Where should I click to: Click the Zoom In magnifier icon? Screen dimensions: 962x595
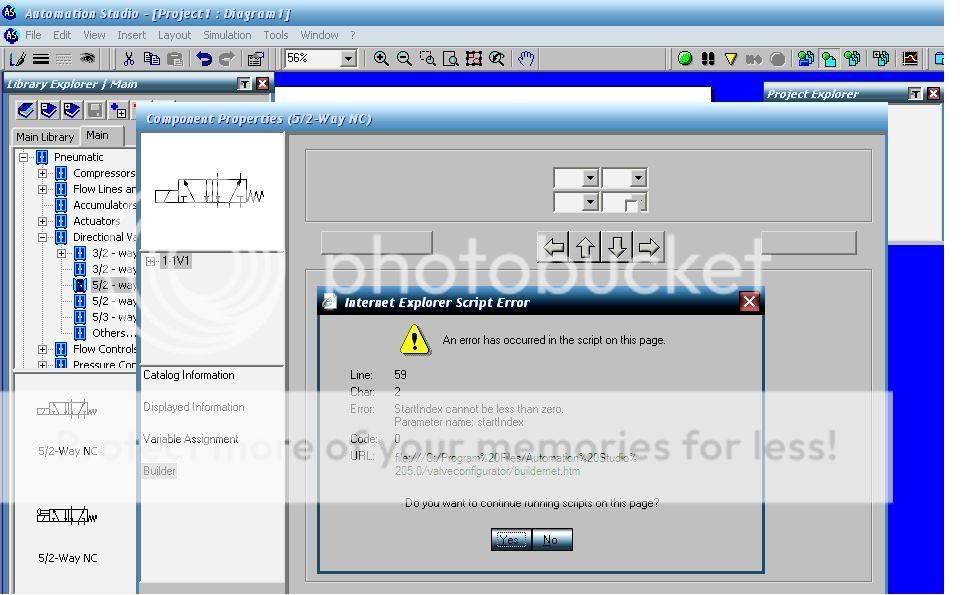(381, 59)
